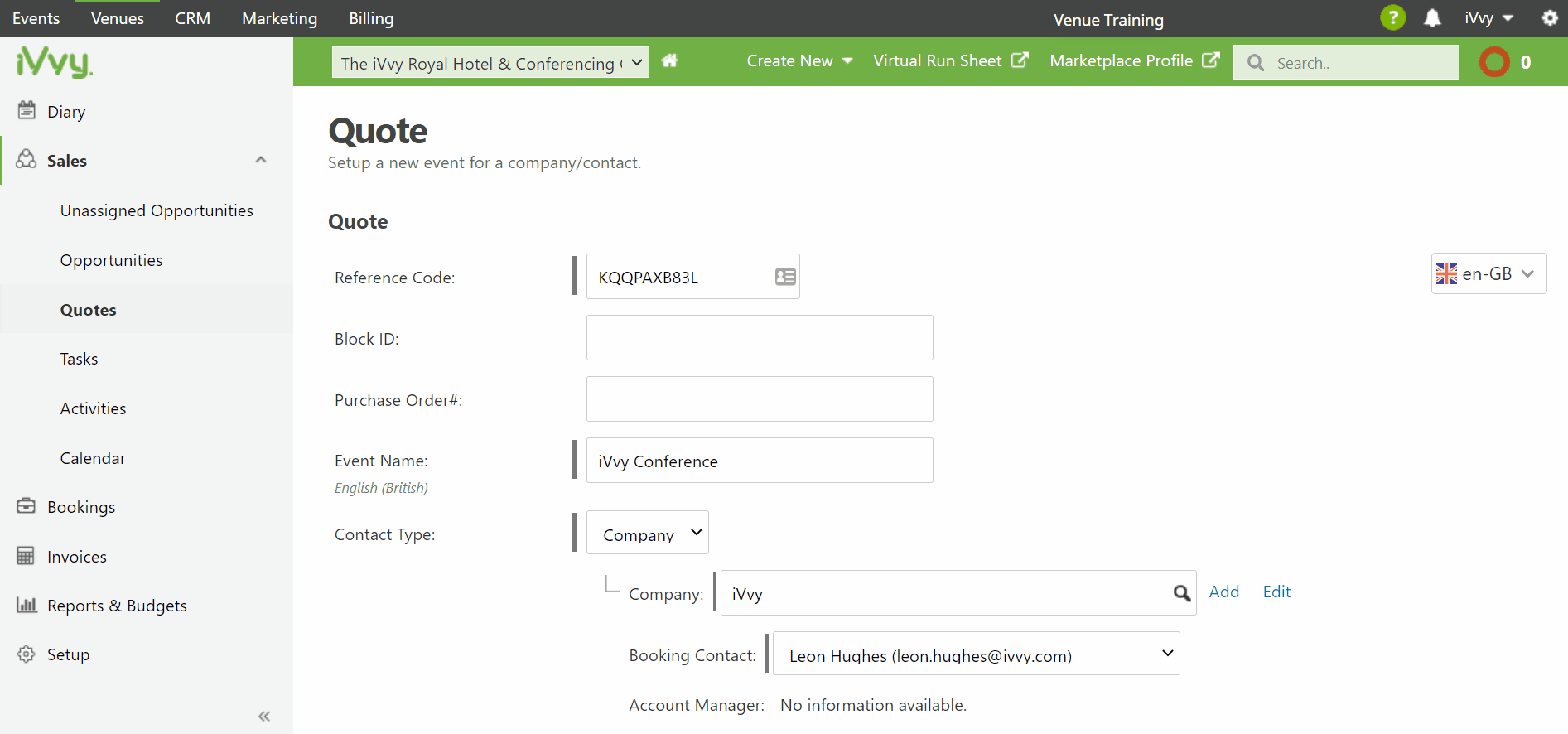Click the Add company link
This screenshot has width=1568, height=734.
[x=1224, y=592]
